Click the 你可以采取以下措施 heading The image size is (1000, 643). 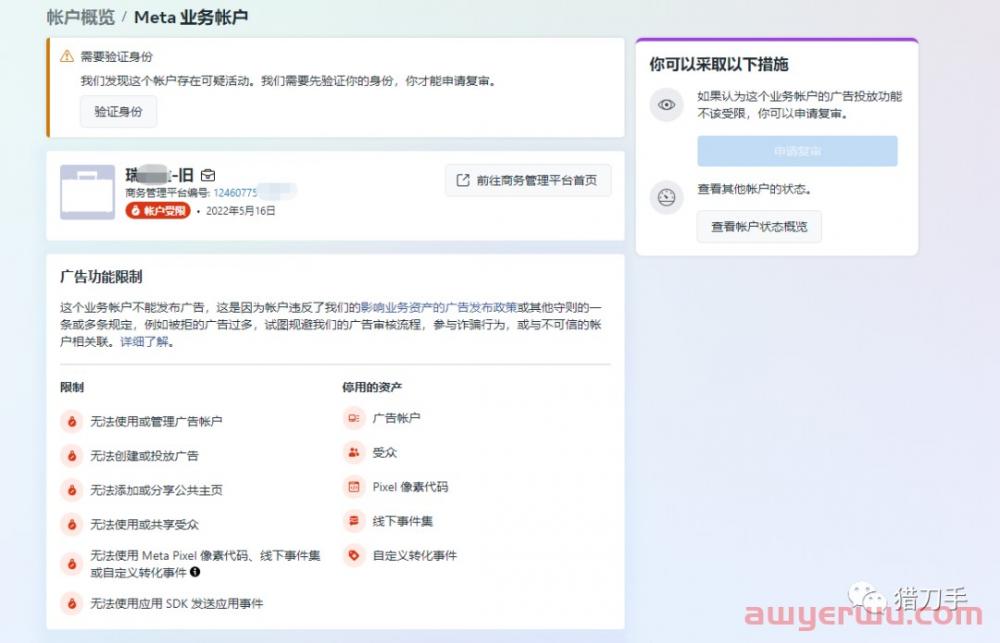tap(719, 64)
